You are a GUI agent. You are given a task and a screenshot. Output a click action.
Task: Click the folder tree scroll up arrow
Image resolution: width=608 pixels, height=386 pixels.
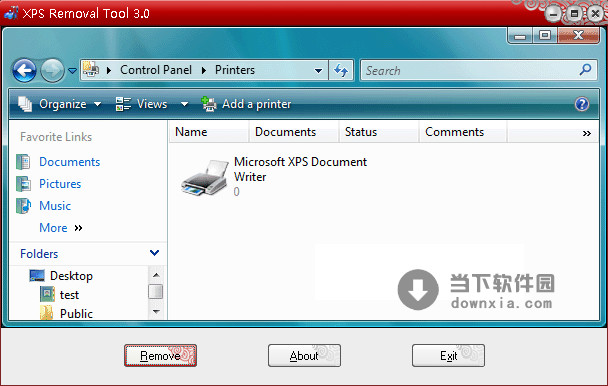156,275
